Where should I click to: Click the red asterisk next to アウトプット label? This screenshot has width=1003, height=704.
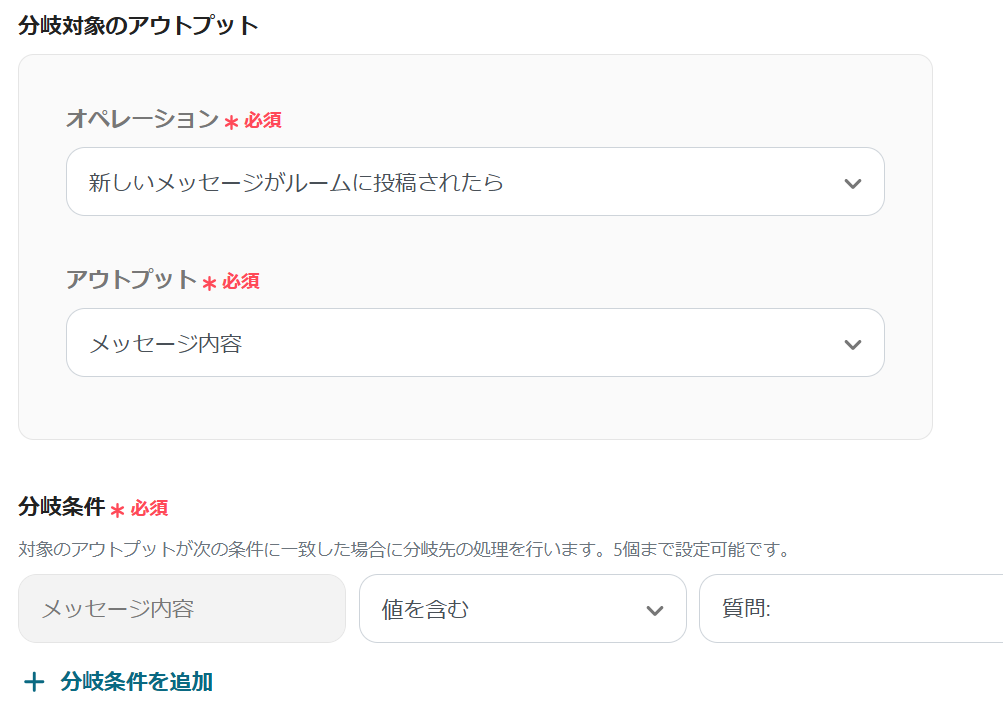coord(209,283)
